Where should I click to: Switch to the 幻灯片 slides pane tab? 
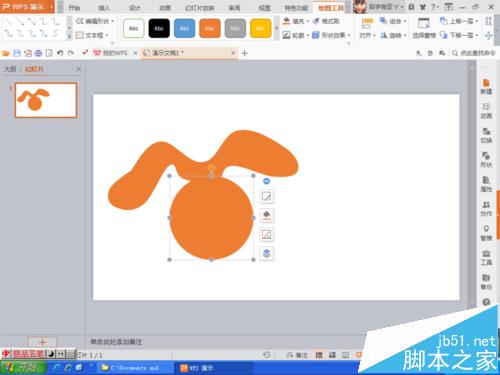coord(34,69)
